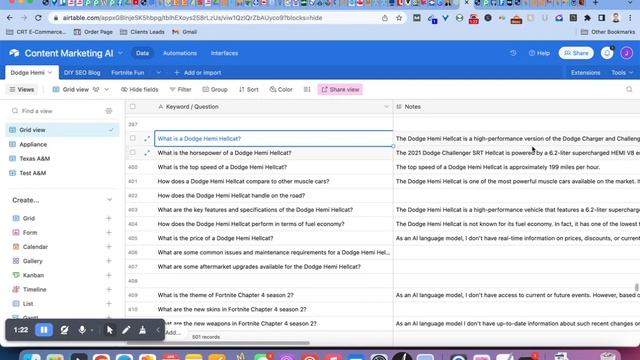Toggle select-all rows checkbox
The width and height of the screenshot is (640, 360).
point(133,107)
